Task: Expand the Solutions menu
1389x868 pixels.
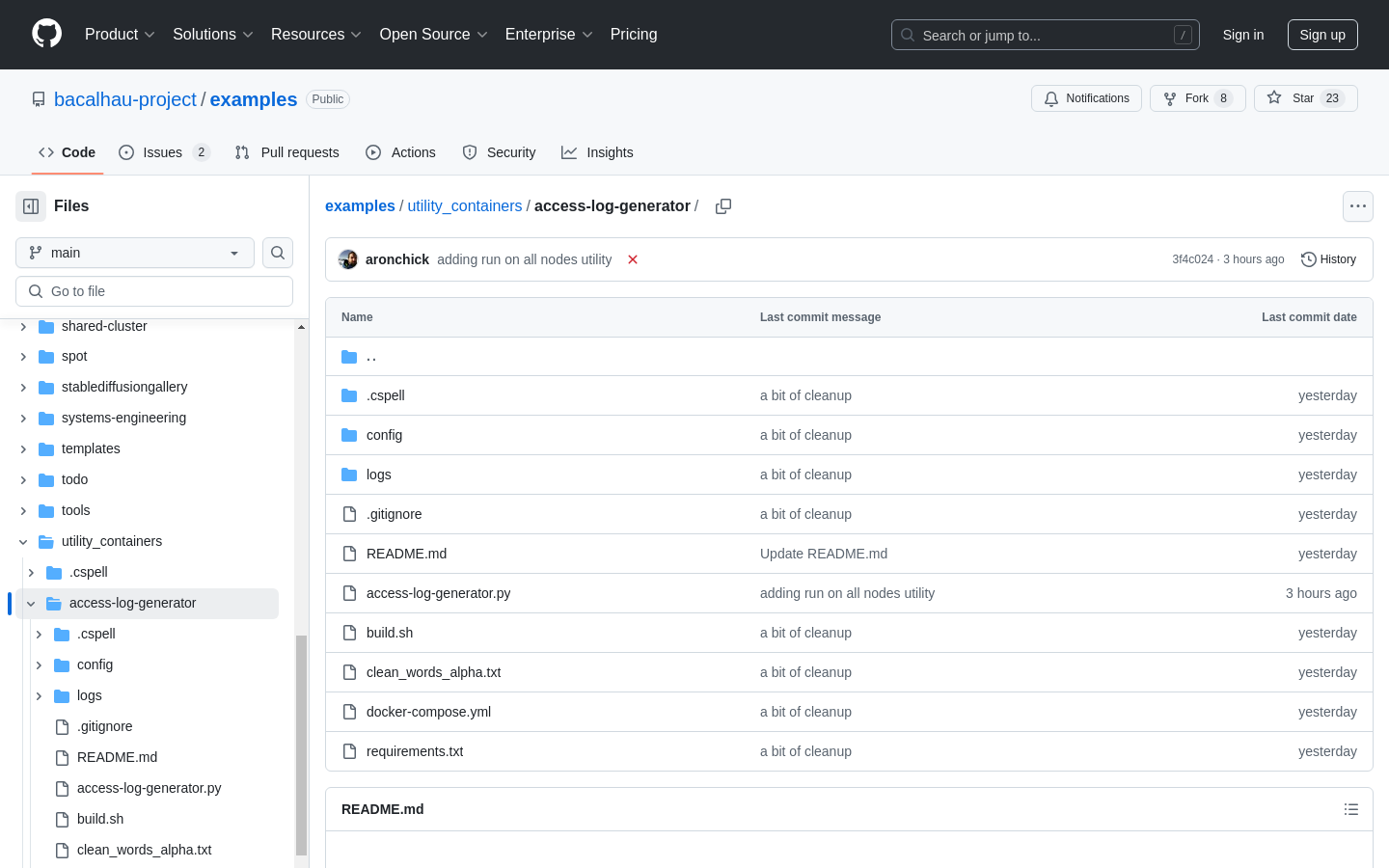Action: click(213, 34)
